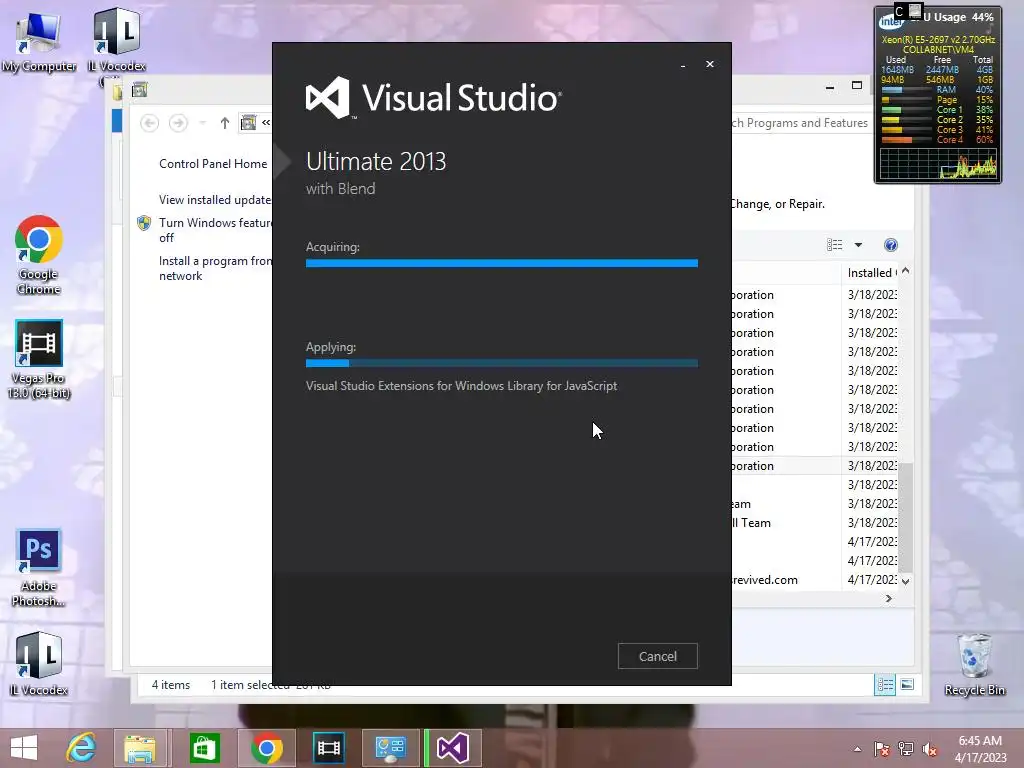Open IL Vocodex icon at top of desktop
1024x768 pixels.
(116, 41)
